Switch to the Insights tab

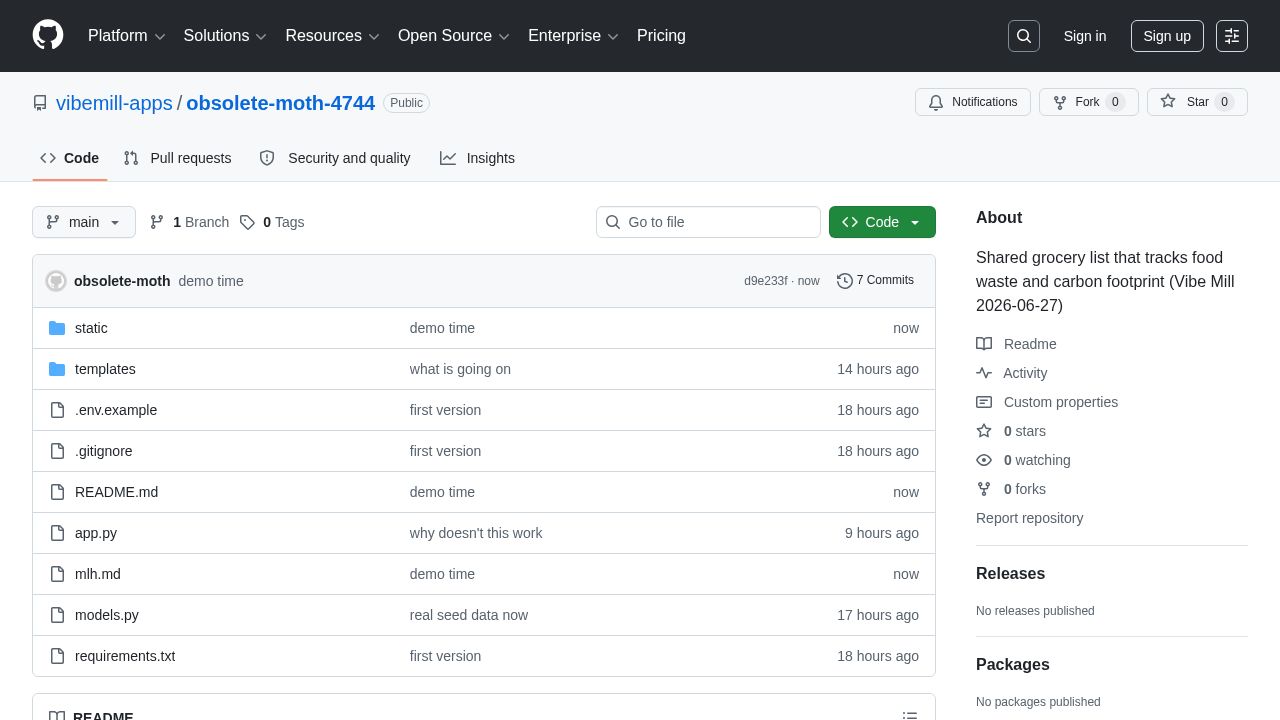coord(477,158)
